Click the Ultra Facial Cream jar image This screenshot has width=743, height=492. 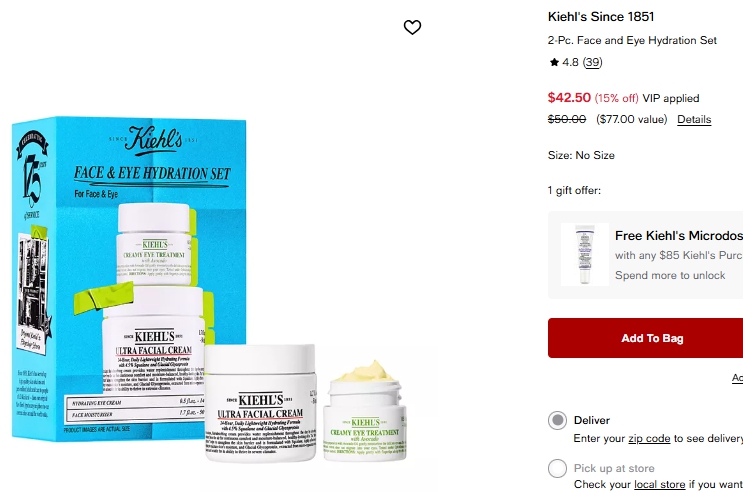pos(261,403)
